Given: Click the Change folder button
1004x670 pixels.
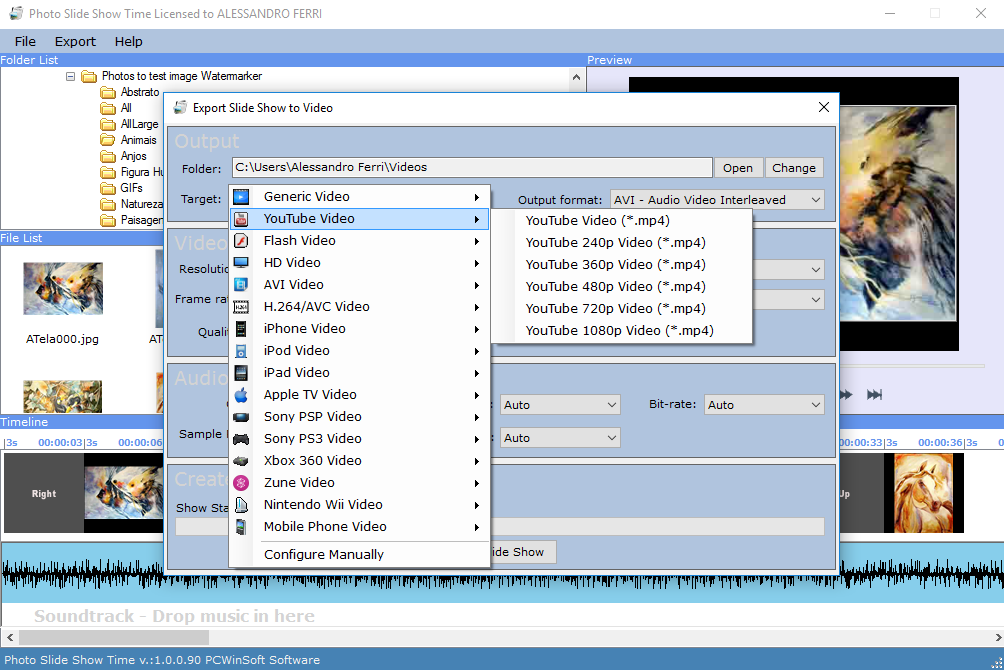Looking at the screenshot, I should [793, 168].
